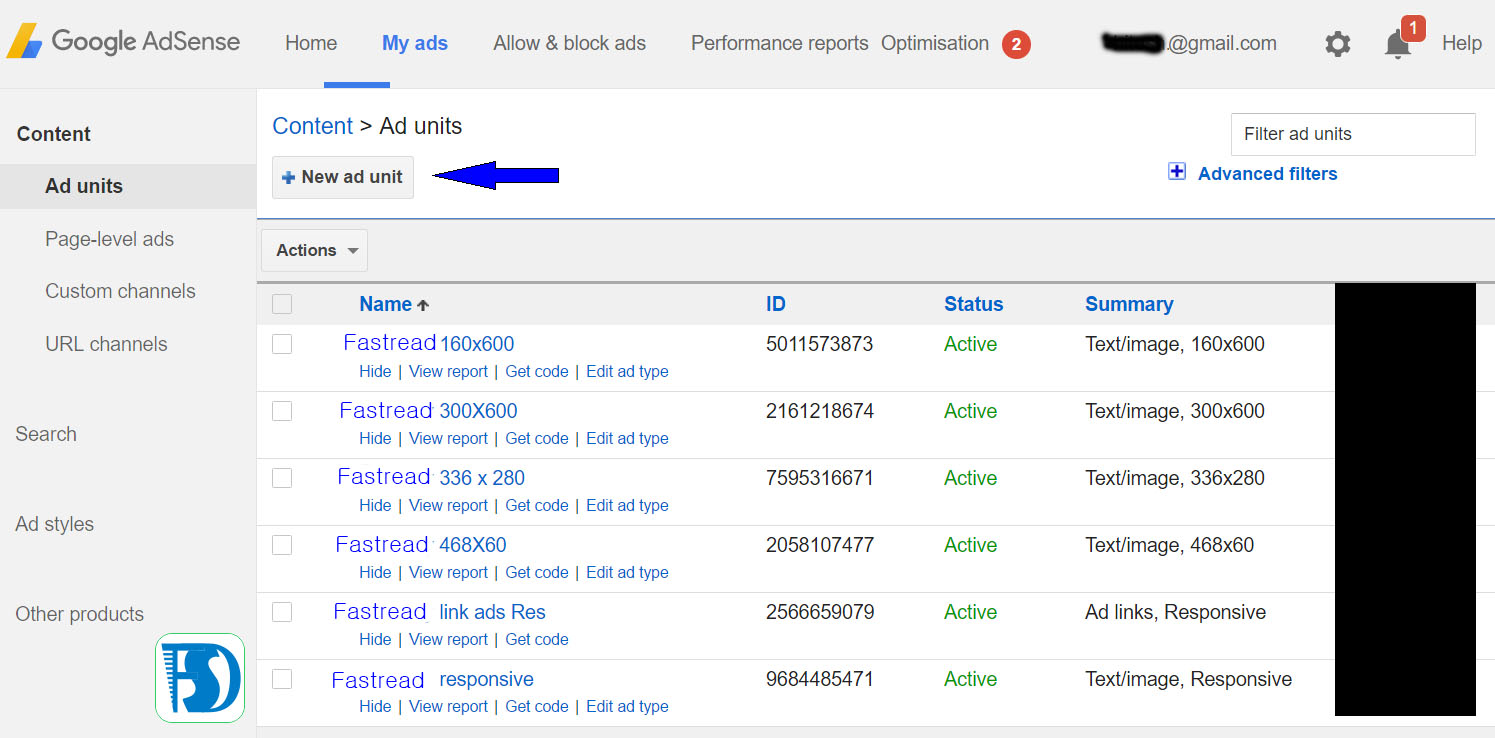This screenshot has width=1495, height=738.
Task: Hide the Fastread link ads Res unit
Action: pos(375,639)
